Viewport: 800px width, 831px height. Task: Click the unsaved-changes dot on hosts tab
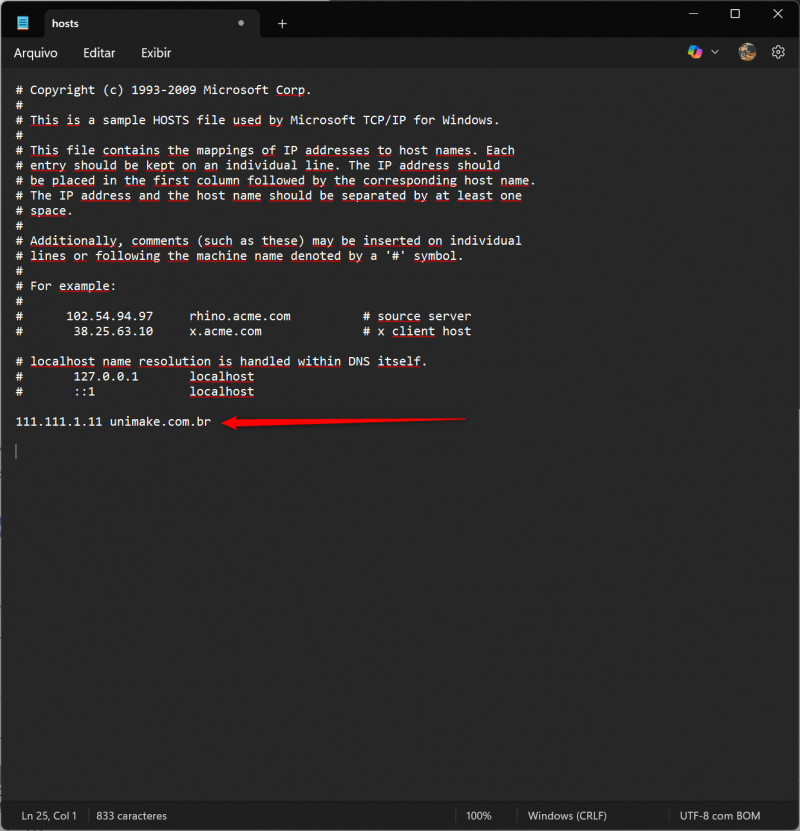click(x=240, y=22)
